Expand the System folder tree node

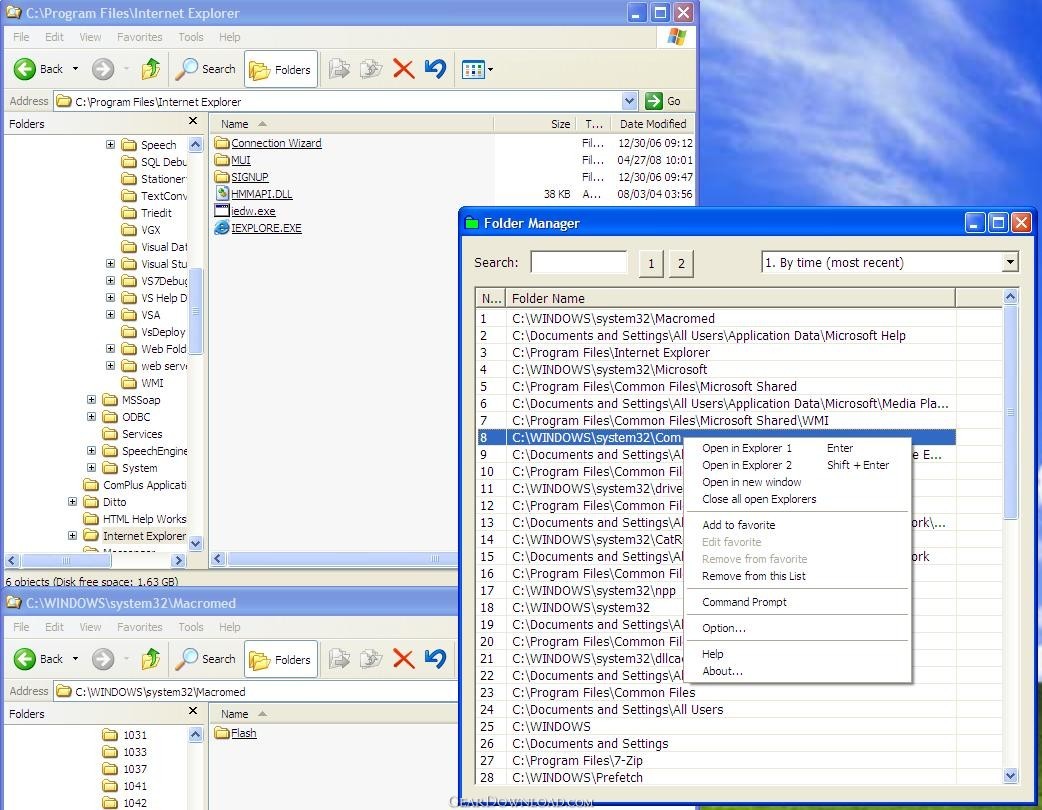coord(91,468)
